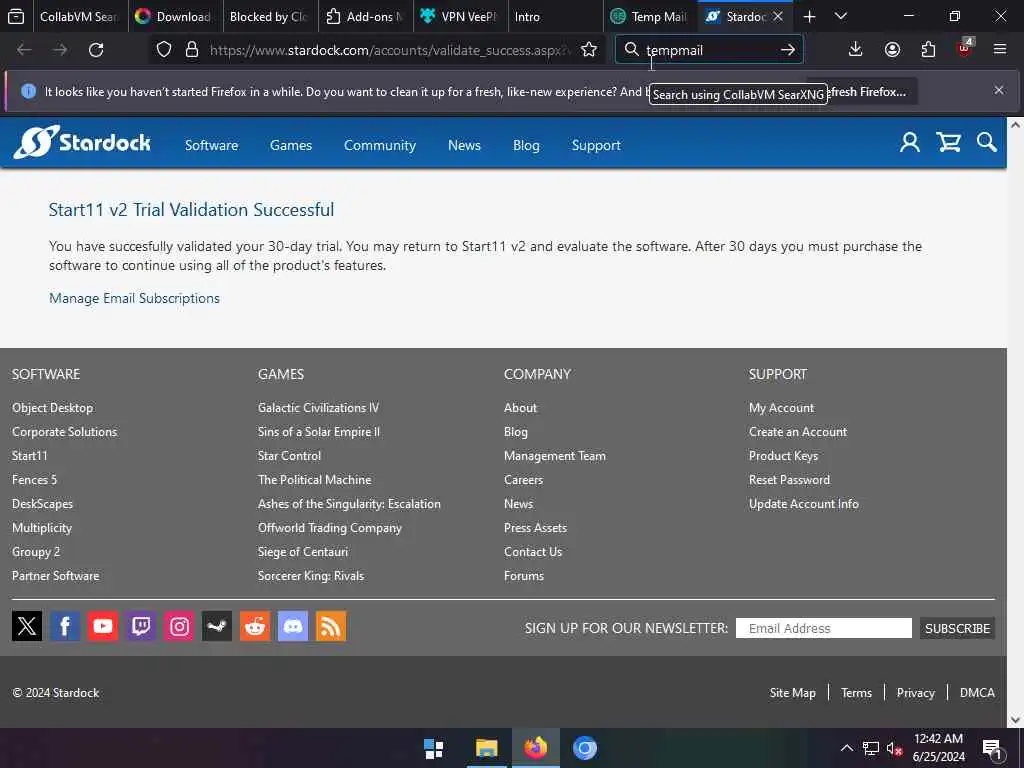Open the Stardock account user icon

(x=910, y=142)
